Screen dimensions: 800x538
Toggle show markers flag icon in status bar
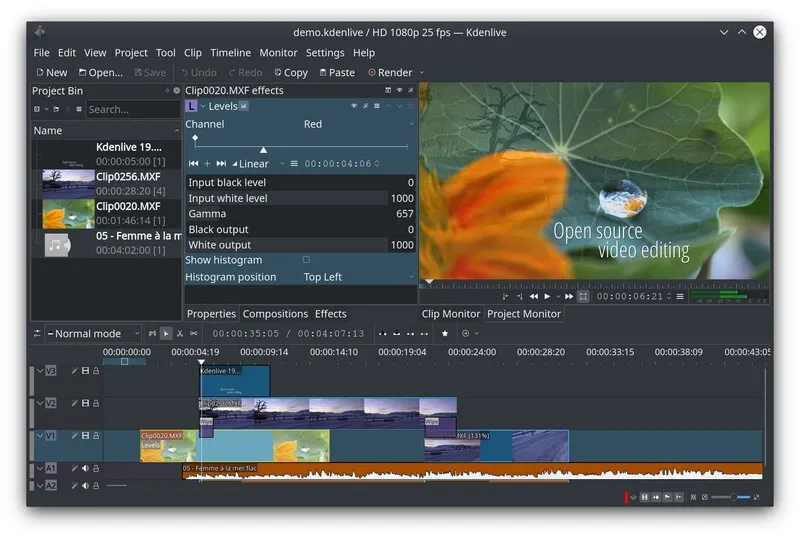(x=667, y=497)
